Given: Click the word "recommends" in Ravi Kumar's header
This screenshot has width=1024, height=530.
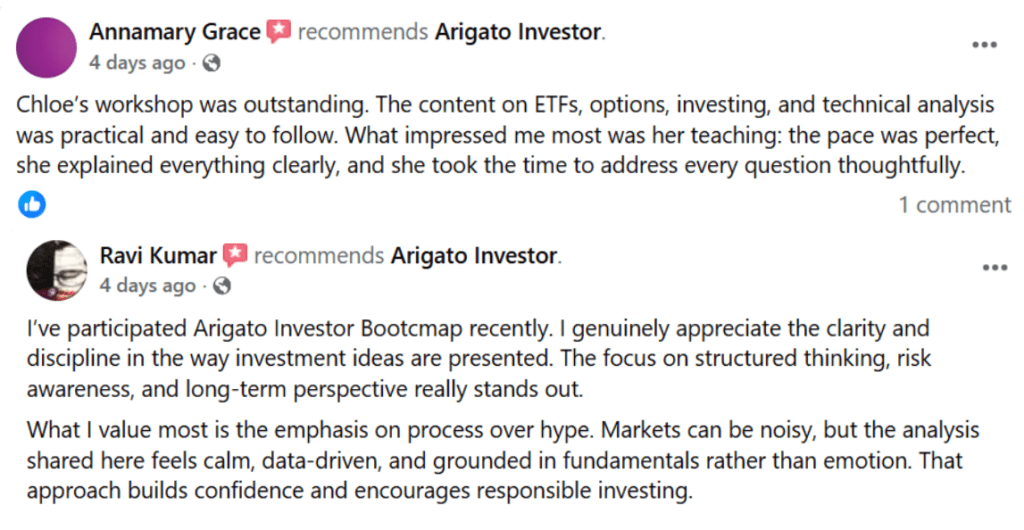Looking at the screenshot, I should click(318, 256).
